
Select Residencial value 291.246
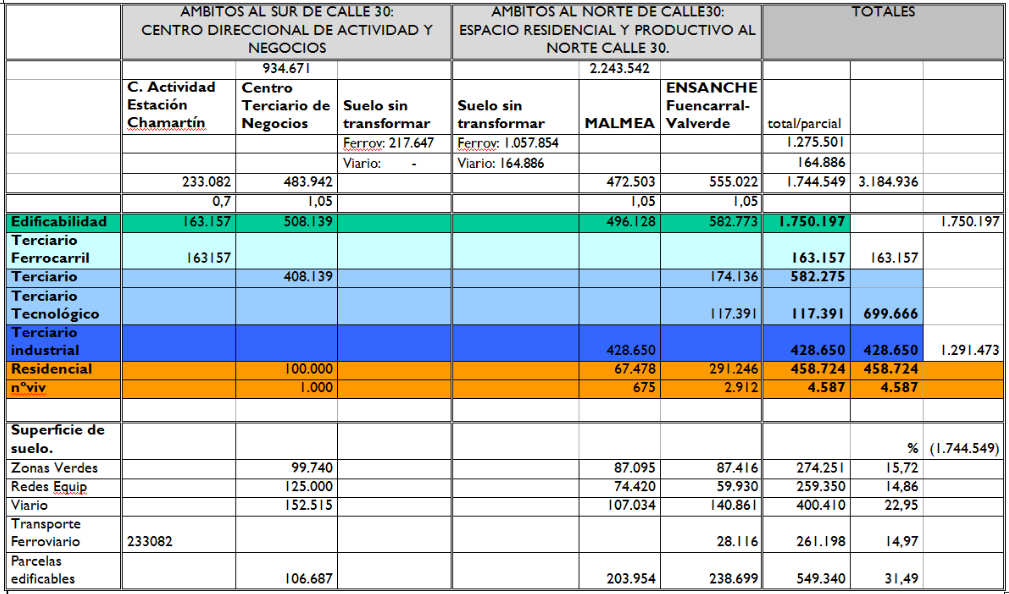coord(734,369)
